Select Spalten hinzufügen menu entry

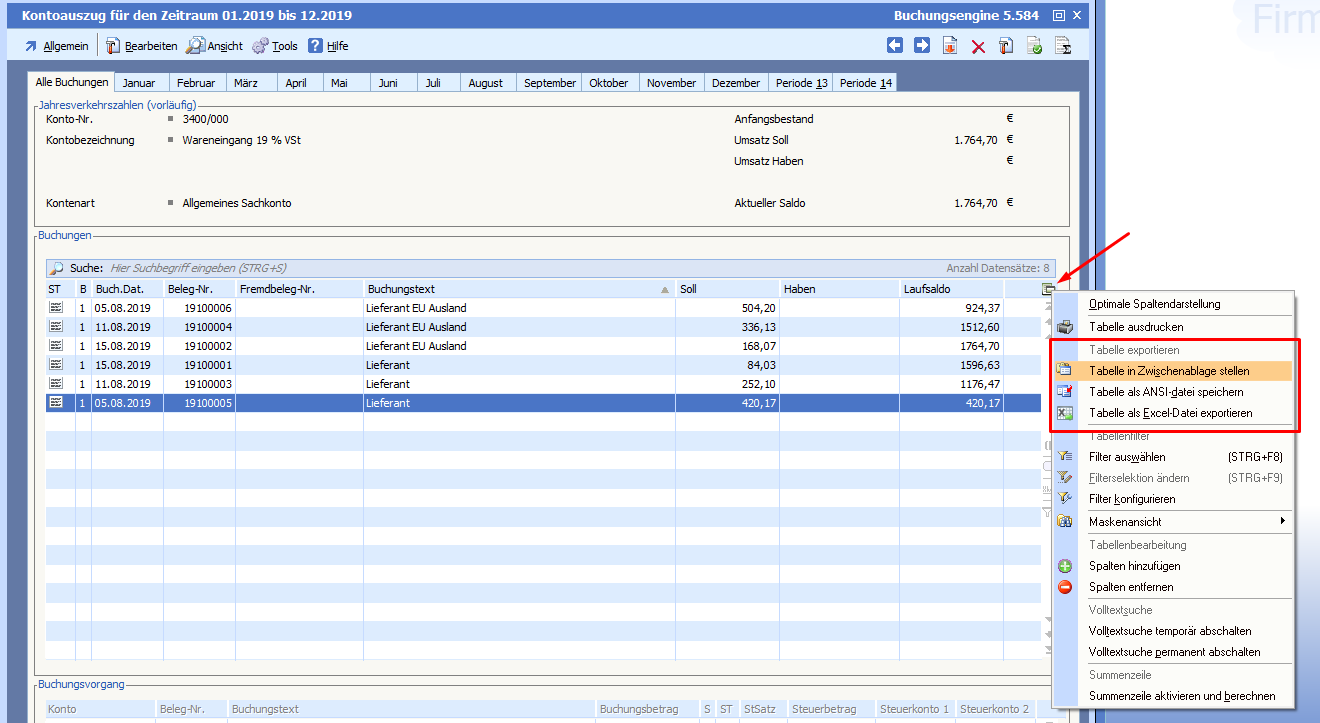click(x=1134, y=566)
